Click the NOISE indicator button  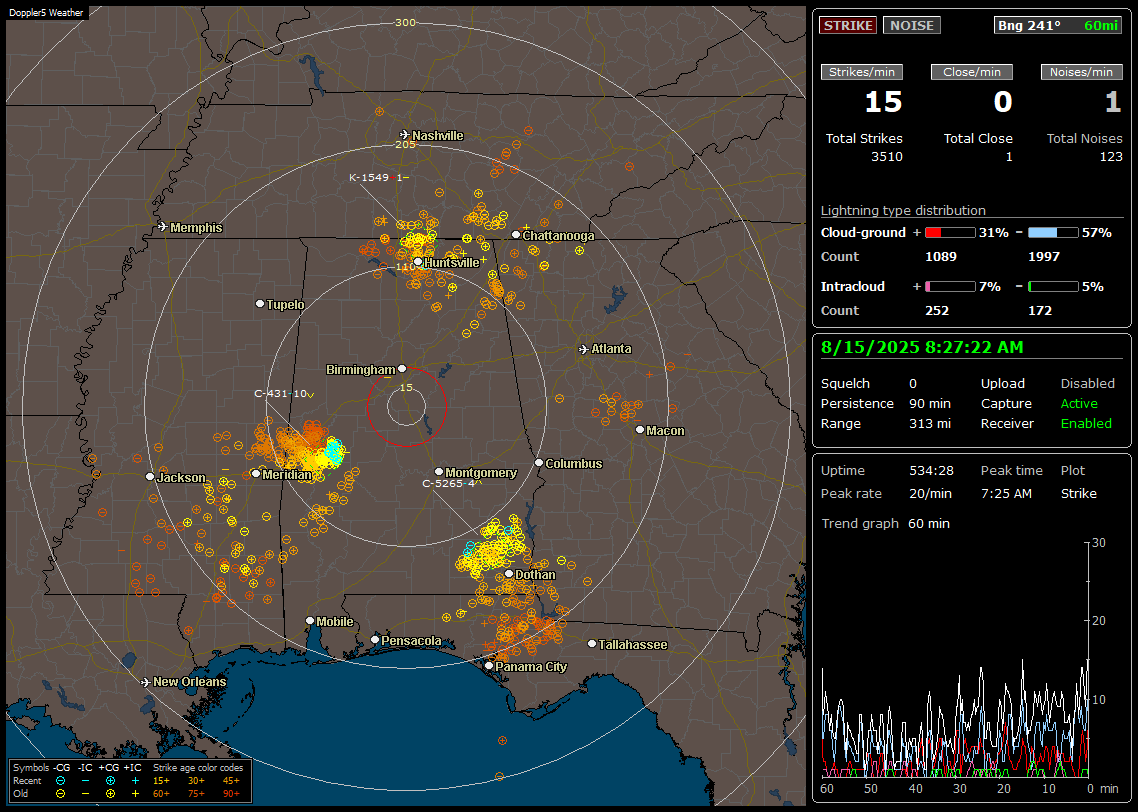(912, 25)
